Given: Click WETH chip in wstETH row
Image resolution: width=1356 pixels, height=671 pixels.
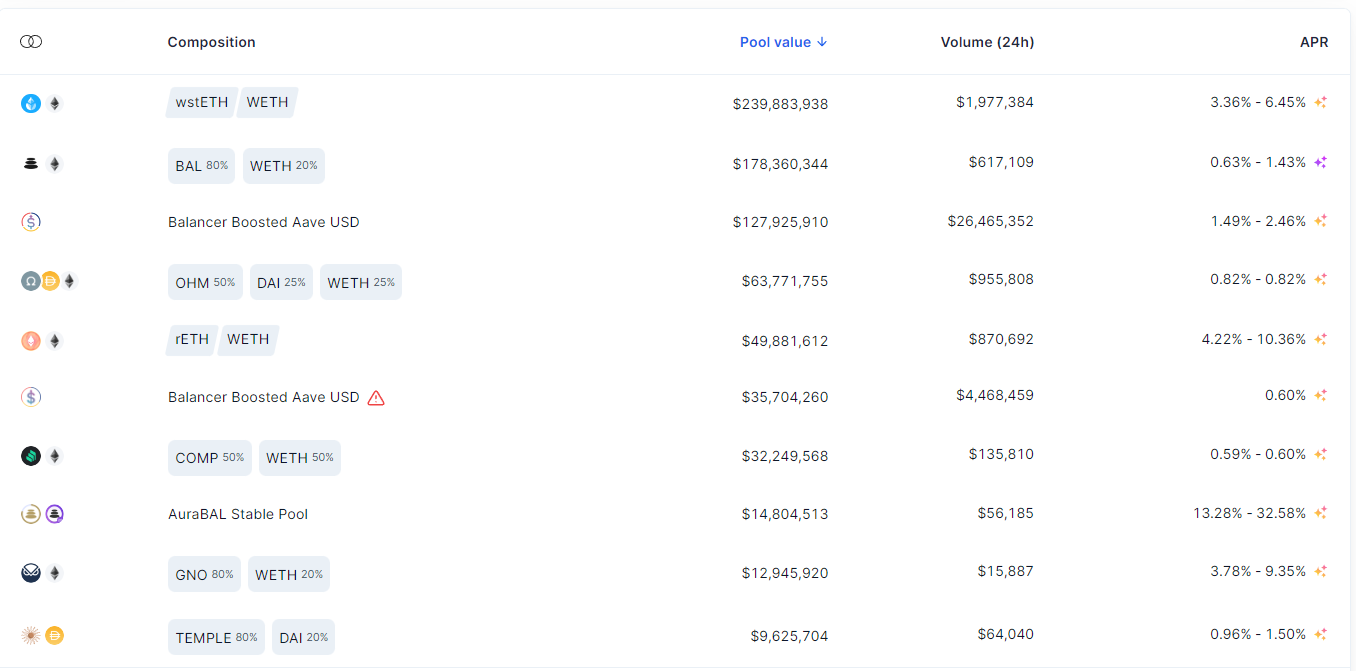Looking at the screenshot, I should click(x=267, y=102).
